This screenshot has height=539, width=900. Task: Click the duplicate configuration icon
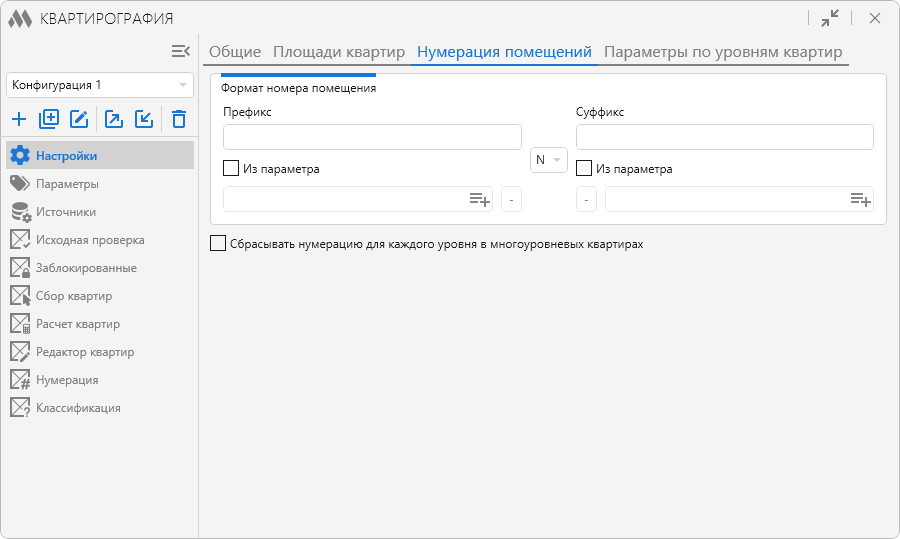(49, 120)
